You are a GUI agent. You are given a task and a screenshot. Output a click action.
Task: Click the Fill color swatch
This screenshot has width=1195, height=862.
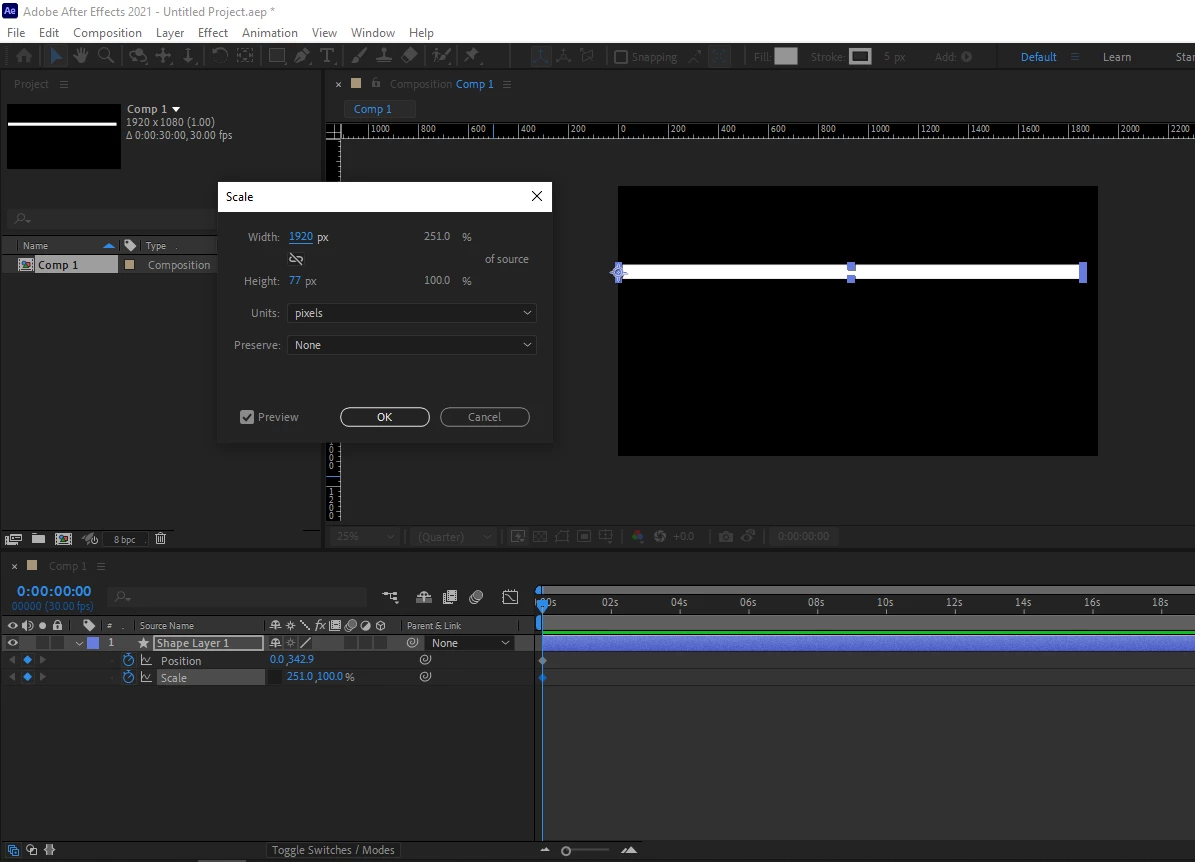pos(786,56)
